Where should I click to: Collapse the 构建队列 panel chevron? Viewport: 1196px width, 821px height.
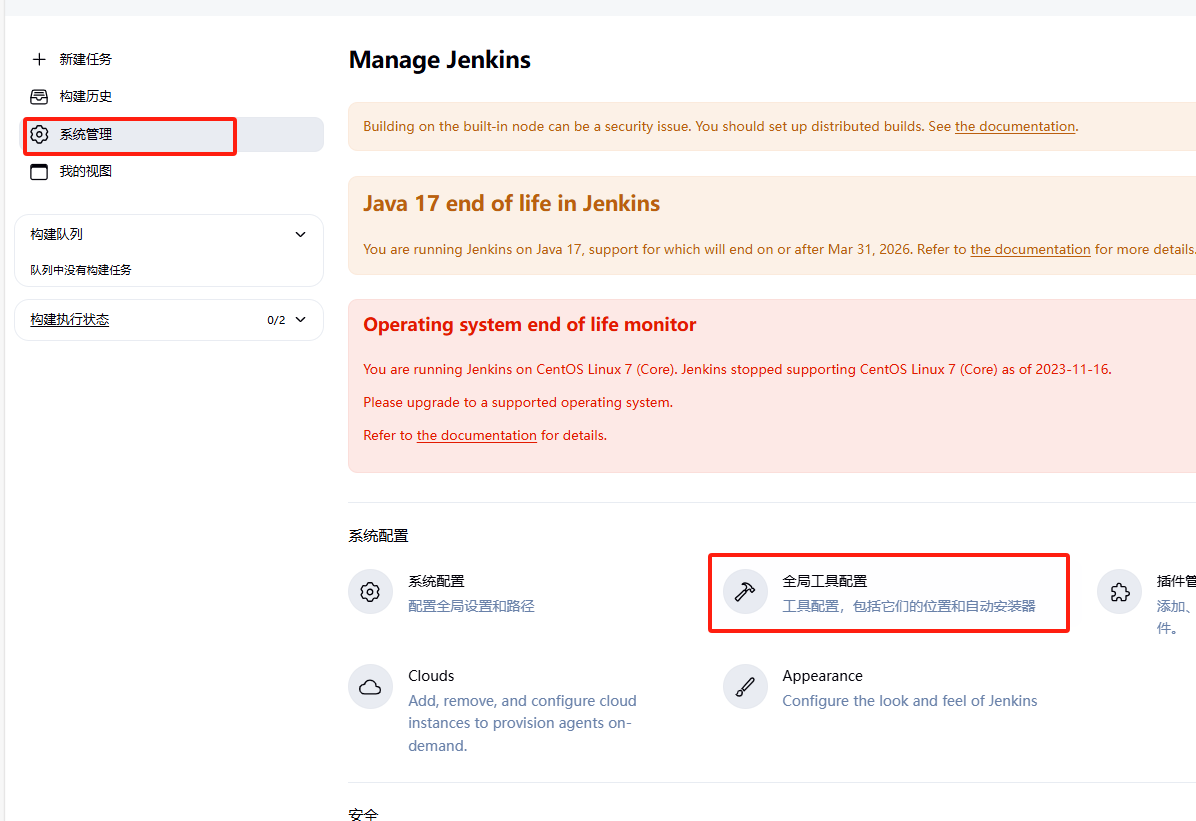[301, 234]
